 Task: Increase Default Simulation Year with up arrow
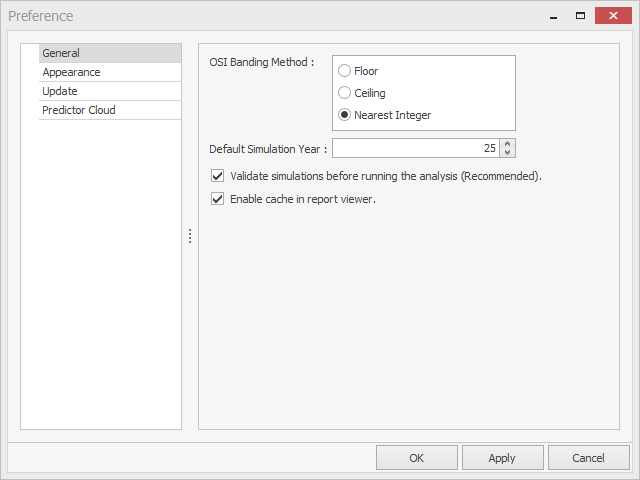pos(507,144)
